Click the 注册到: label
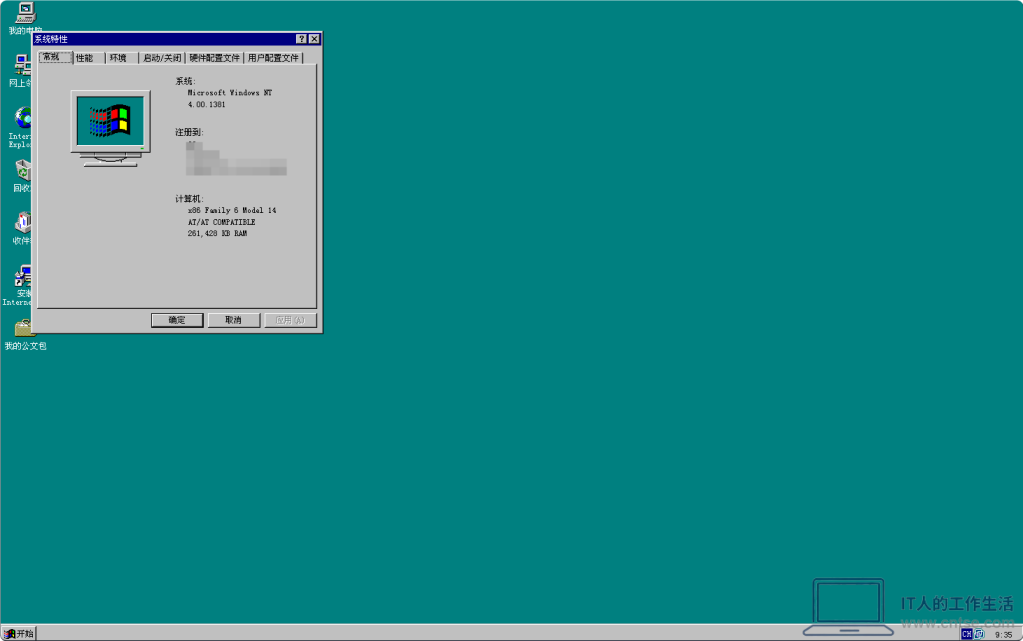 [x=189, y=133]
